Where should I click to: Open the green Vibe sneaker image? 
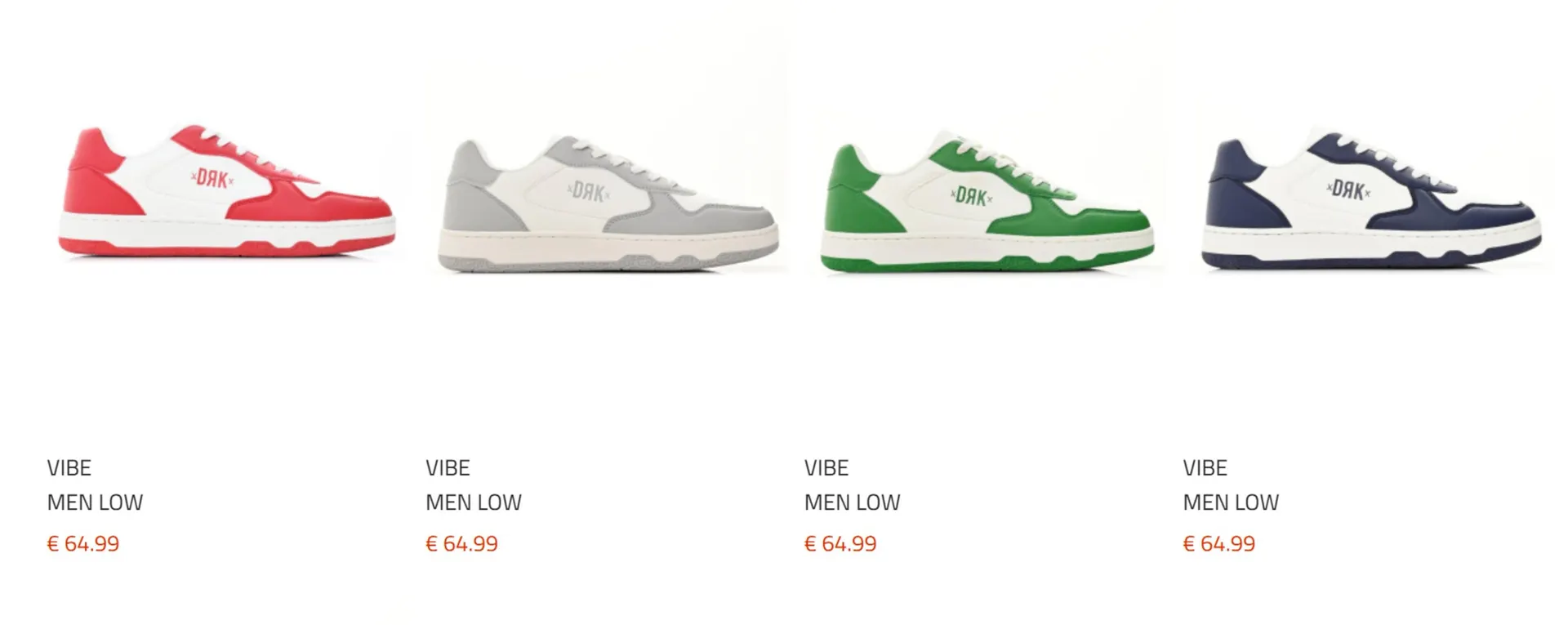click(987, 200)
